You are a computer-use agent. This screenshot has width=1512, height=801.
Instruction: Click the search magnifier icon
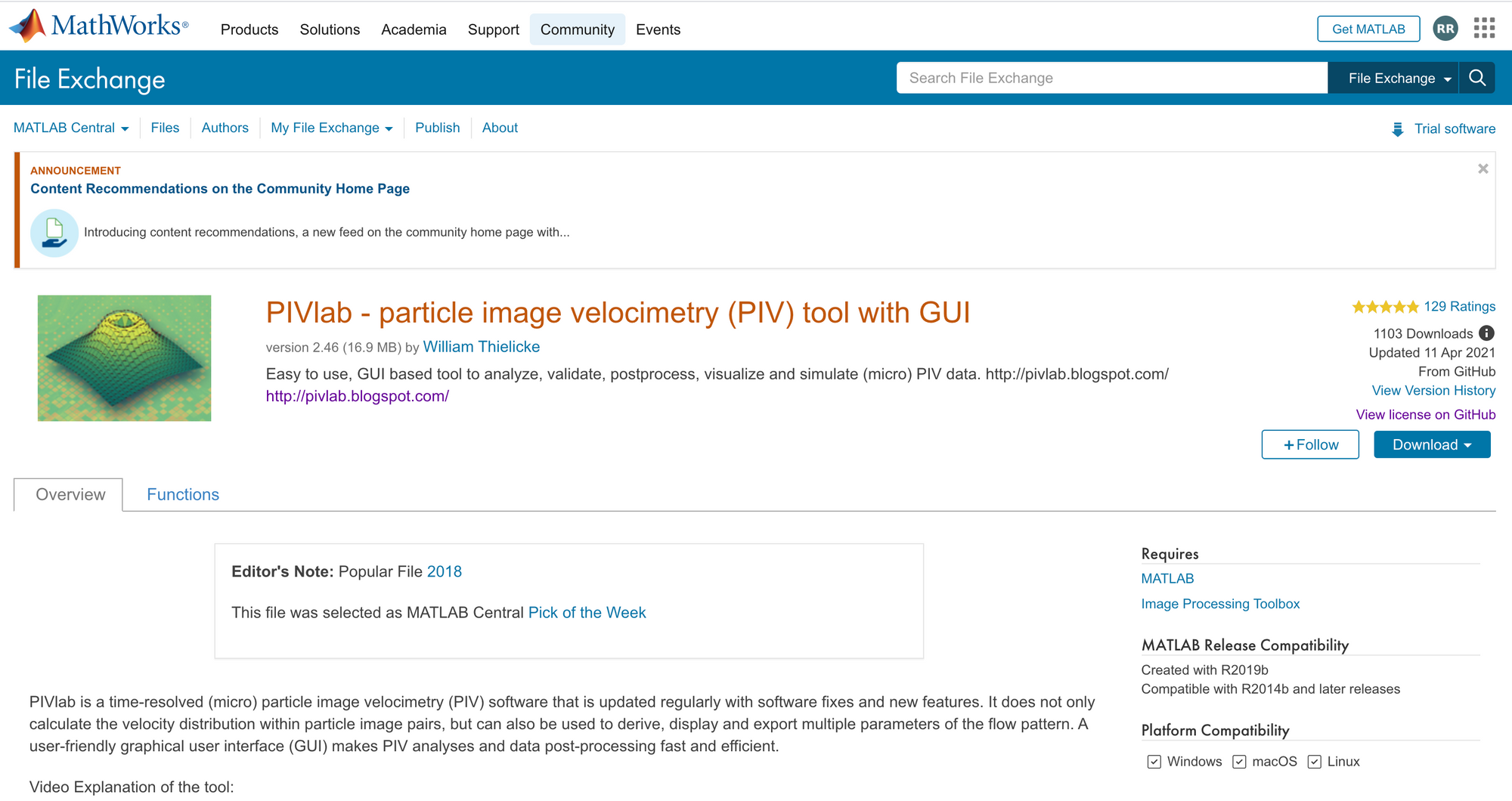1477,78
